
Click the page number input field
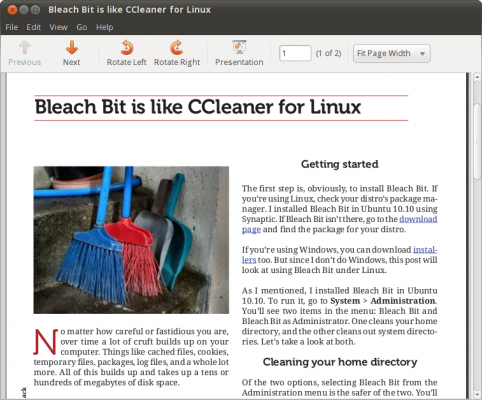point(295,53)
